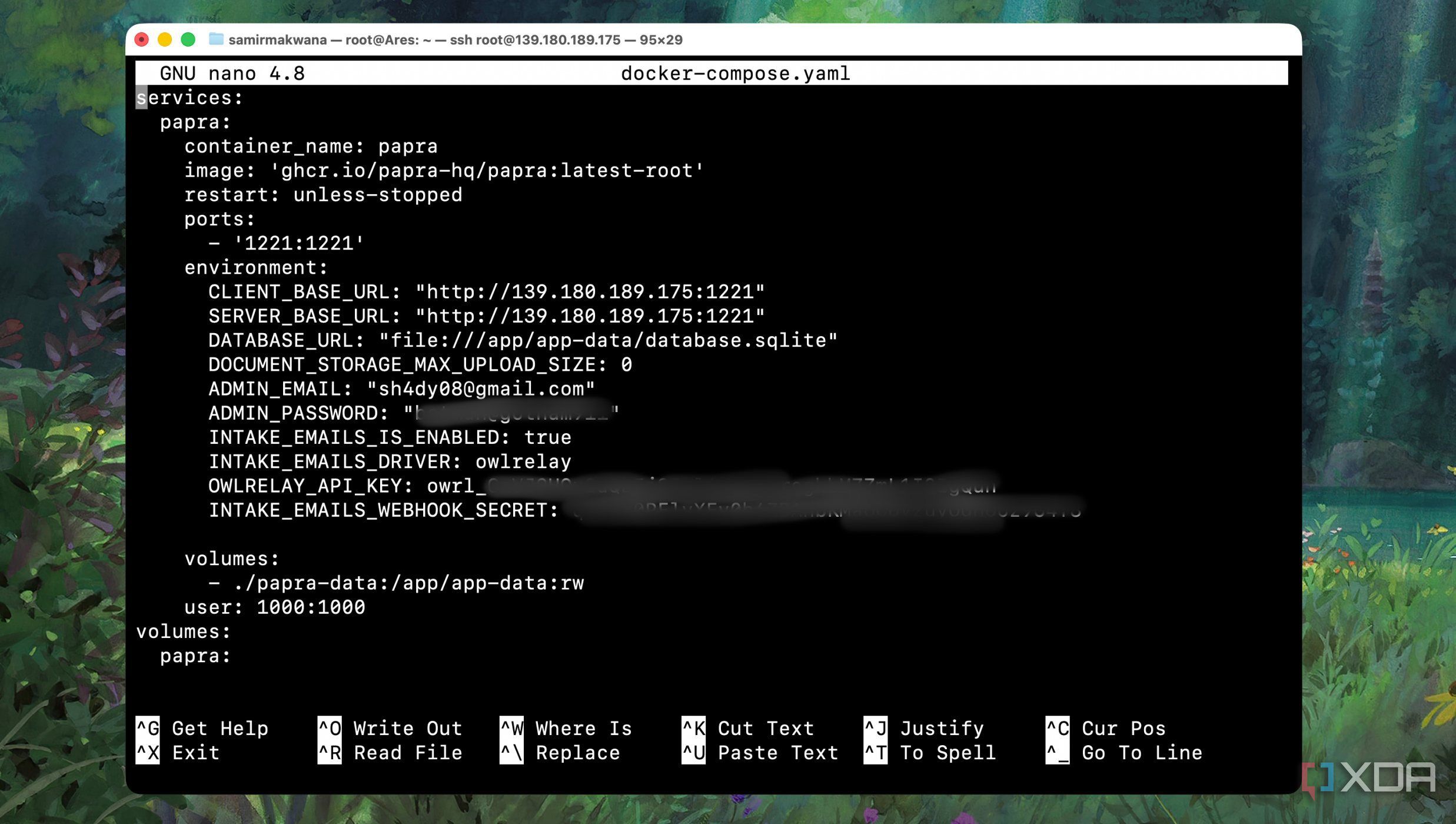Click the ^J Justify shortcut
The width and height of the screenshot is (1456, 824).
point(924,729)
